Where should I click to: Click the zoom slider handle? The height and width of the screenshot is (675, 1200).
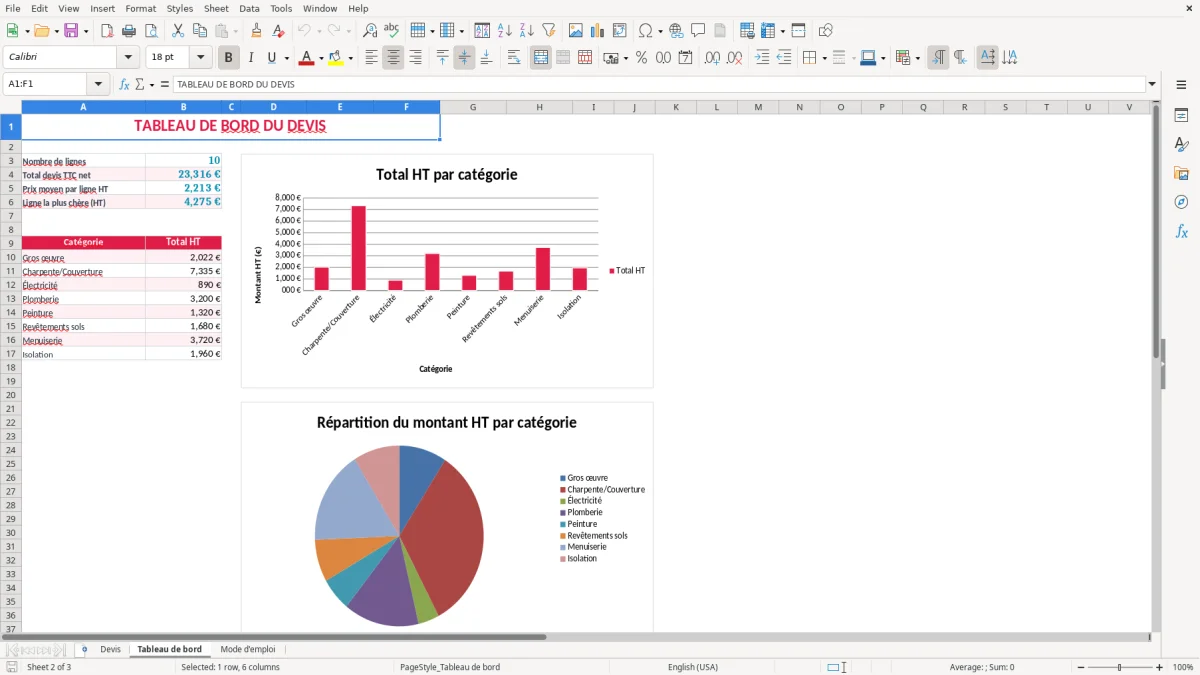(x=1120, y=667)
